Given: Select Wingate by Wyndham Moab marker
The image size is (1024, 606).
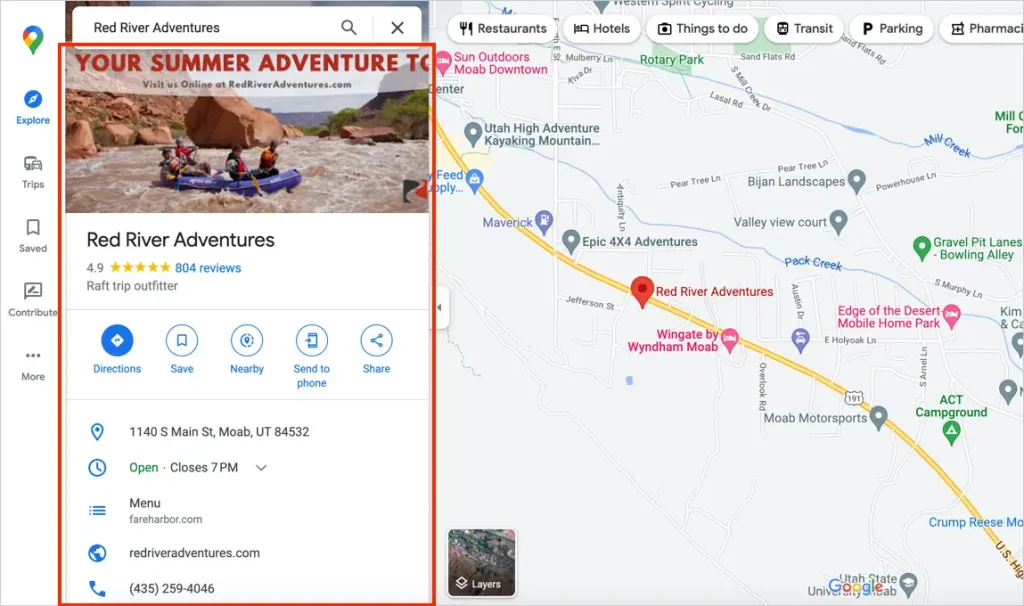Looking at the screenshot, I should 729,339.
